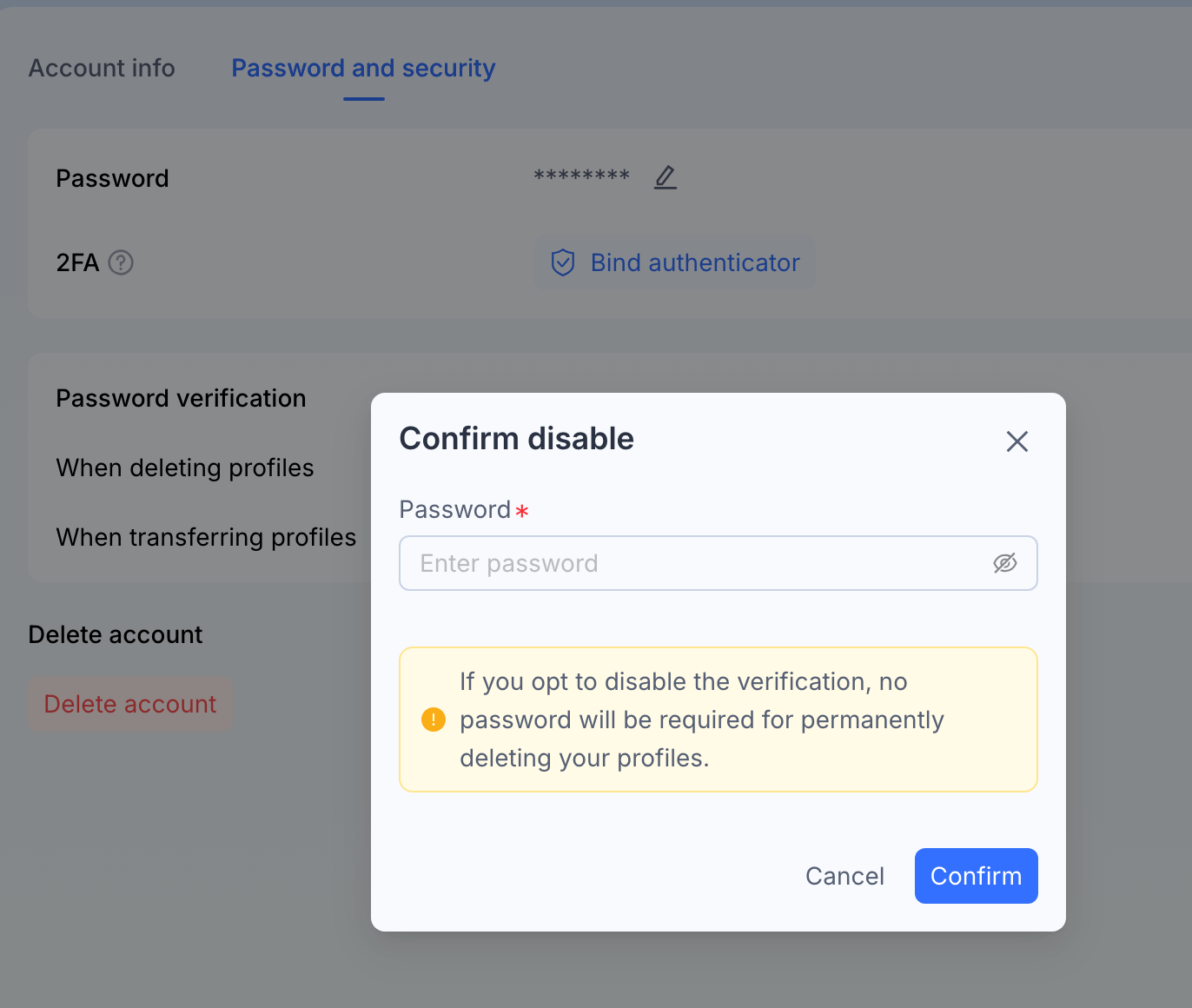Click the shield icon beside Bind authenticator
The image size is (1192, 1008).
click(x=563, y=262)
